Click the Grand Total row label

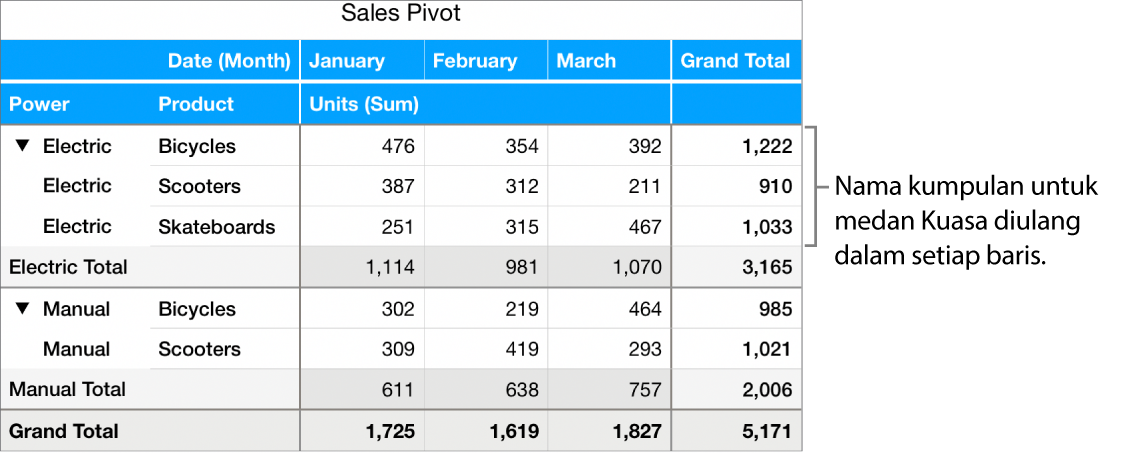[x=64, y=431]
